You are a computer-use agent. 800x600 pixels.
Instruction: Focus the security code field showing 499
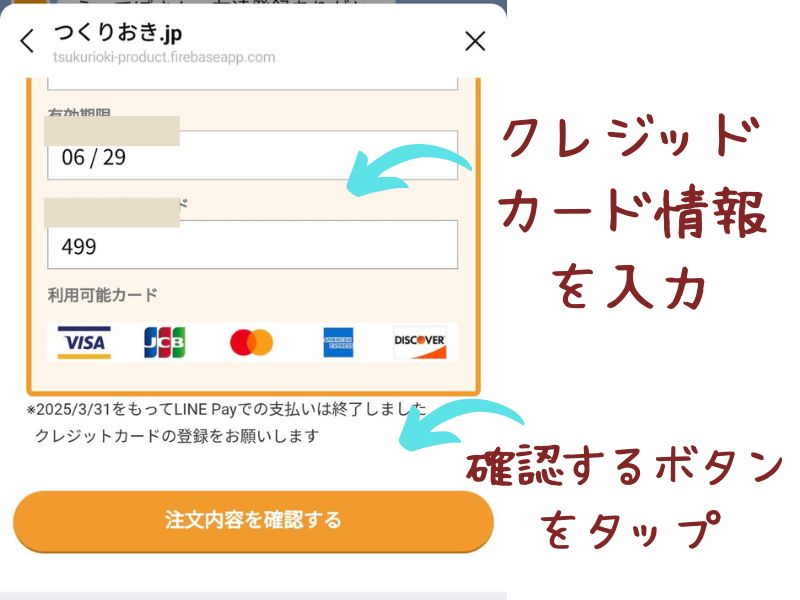(x=253, y=244)
